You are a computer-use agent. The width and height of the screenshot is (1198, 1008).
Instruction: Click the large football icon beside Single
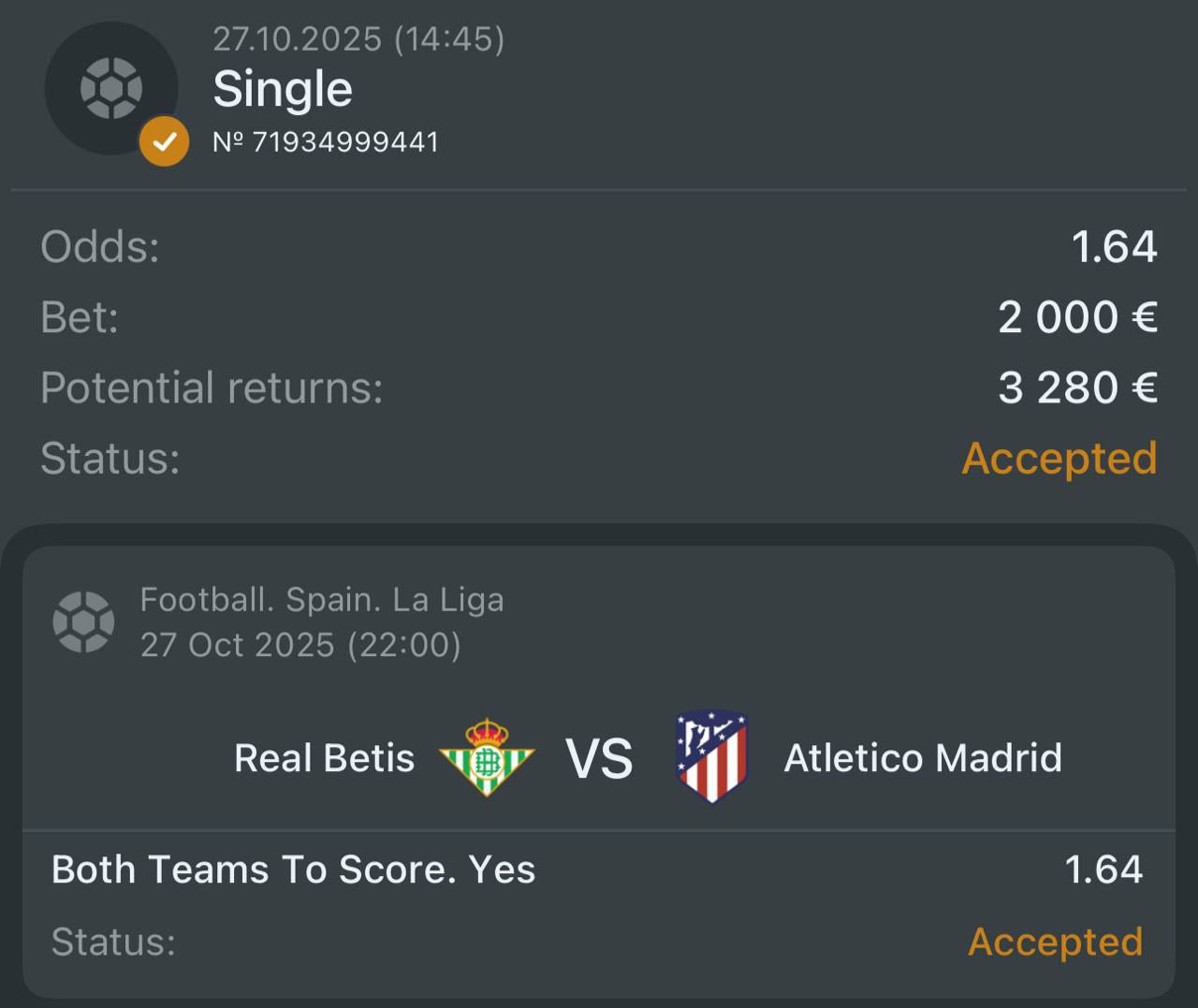click(111, 89)
